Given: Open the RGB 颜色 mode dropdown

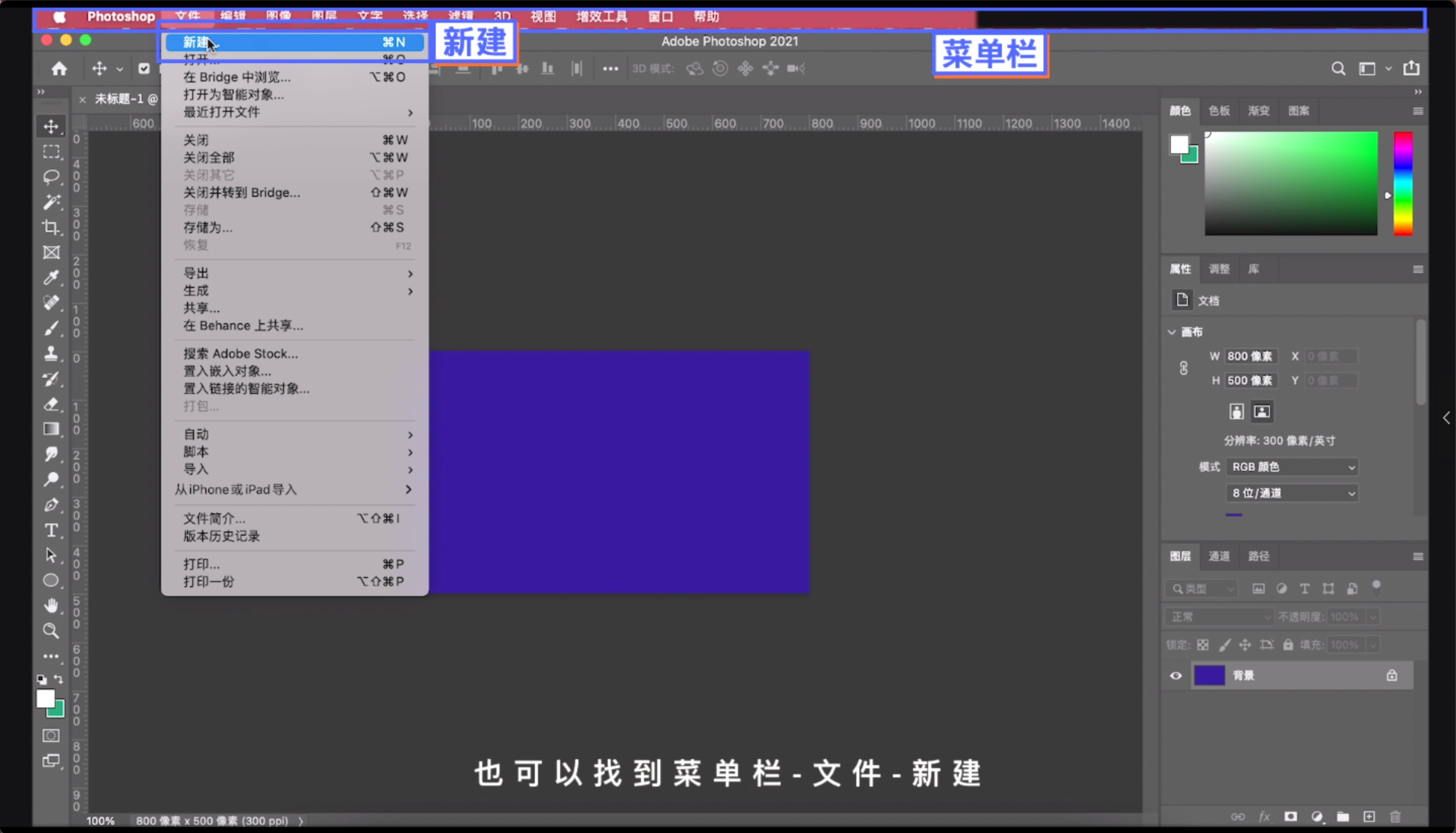Looking at the screenshot, I should coord(1291,466).
